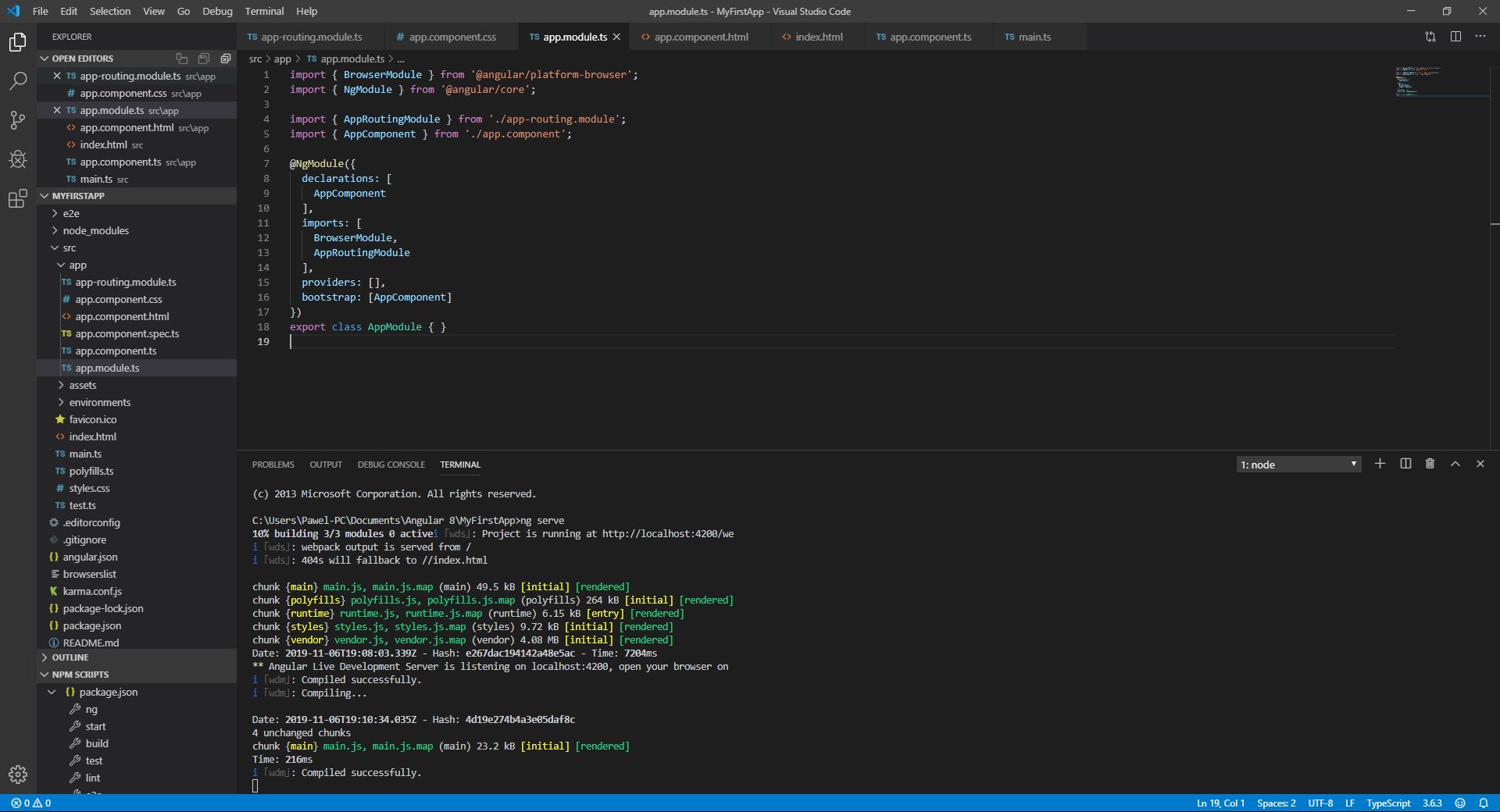The width and height of the screenshot is (1500, 812).
Task: Open the Terminal menu
Action: coord(264,11)
